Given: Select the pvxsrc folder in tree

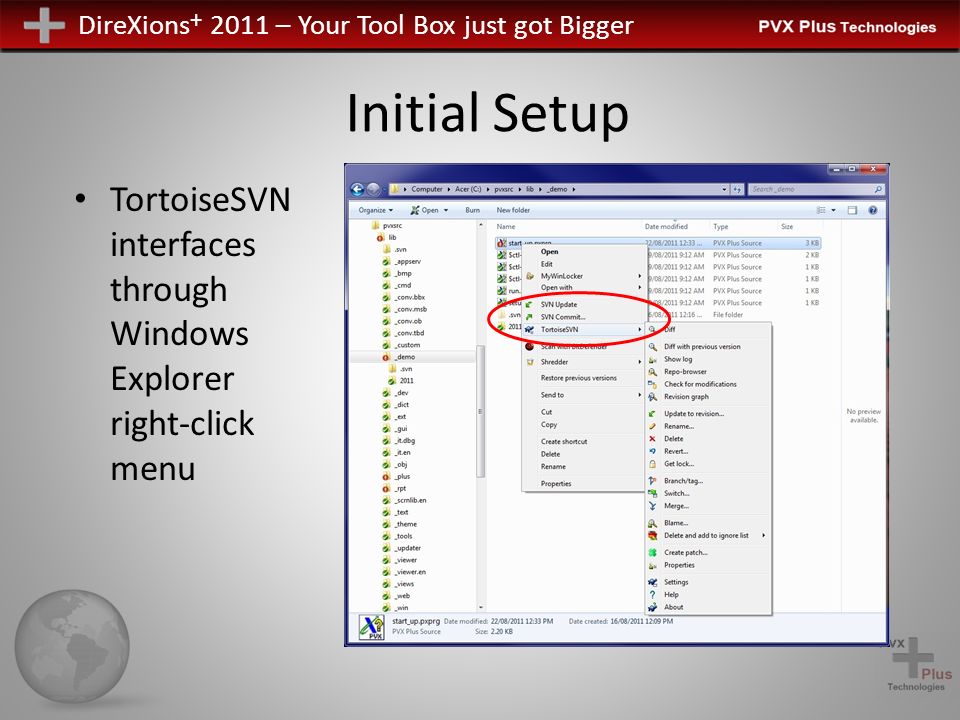Looking at the screenshot, I should tap(392, 225).
